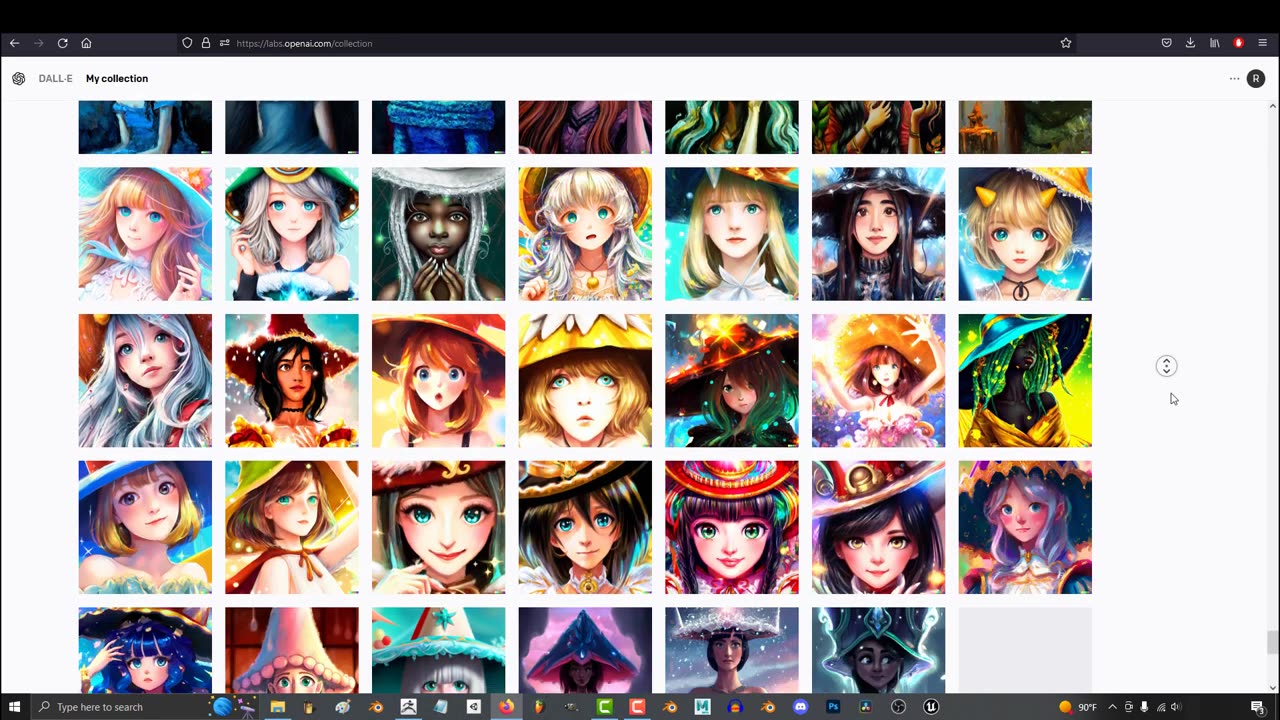Open the blue-haired girl with hand raised image

tap(145, 650)
